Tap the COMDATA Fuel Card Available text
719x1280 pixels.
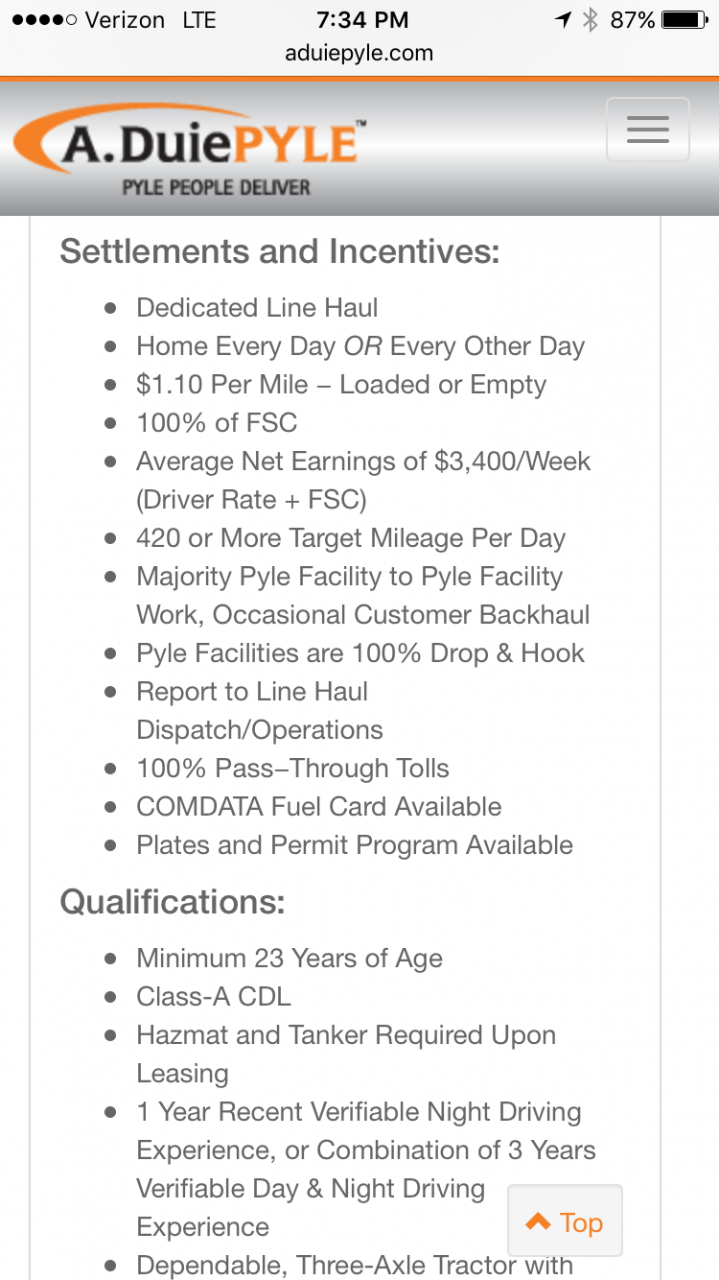(x=319, y=807)
